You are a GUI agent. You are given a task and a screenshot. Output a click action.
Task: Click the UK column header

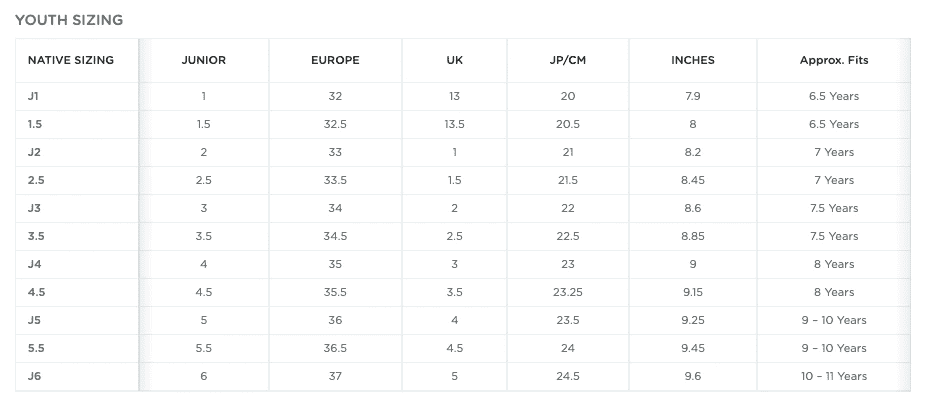click(455, 60)
